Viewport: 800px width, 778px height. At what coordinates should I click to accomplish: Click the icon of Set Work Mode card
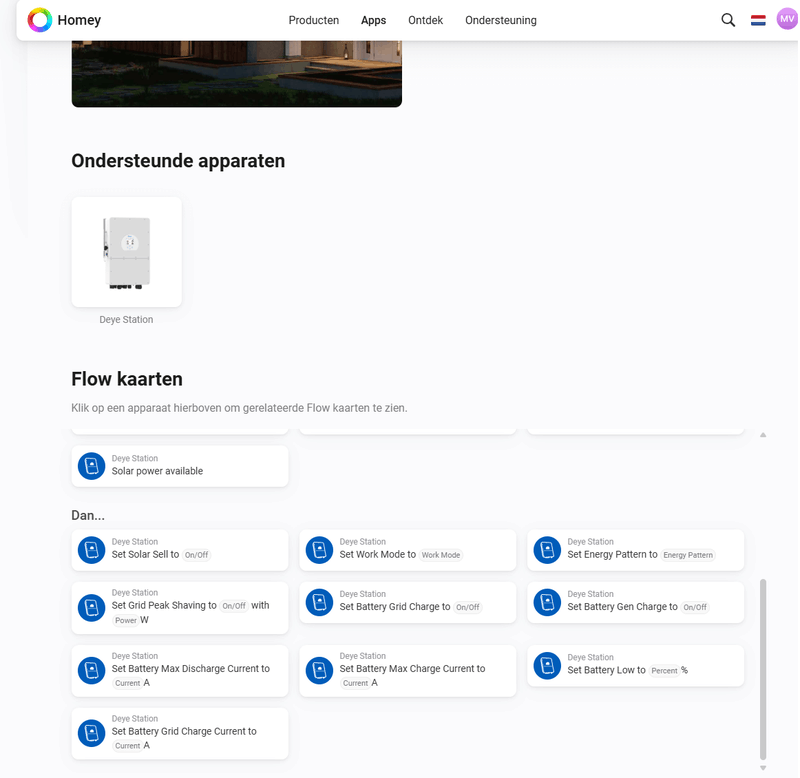coord(319,550)
